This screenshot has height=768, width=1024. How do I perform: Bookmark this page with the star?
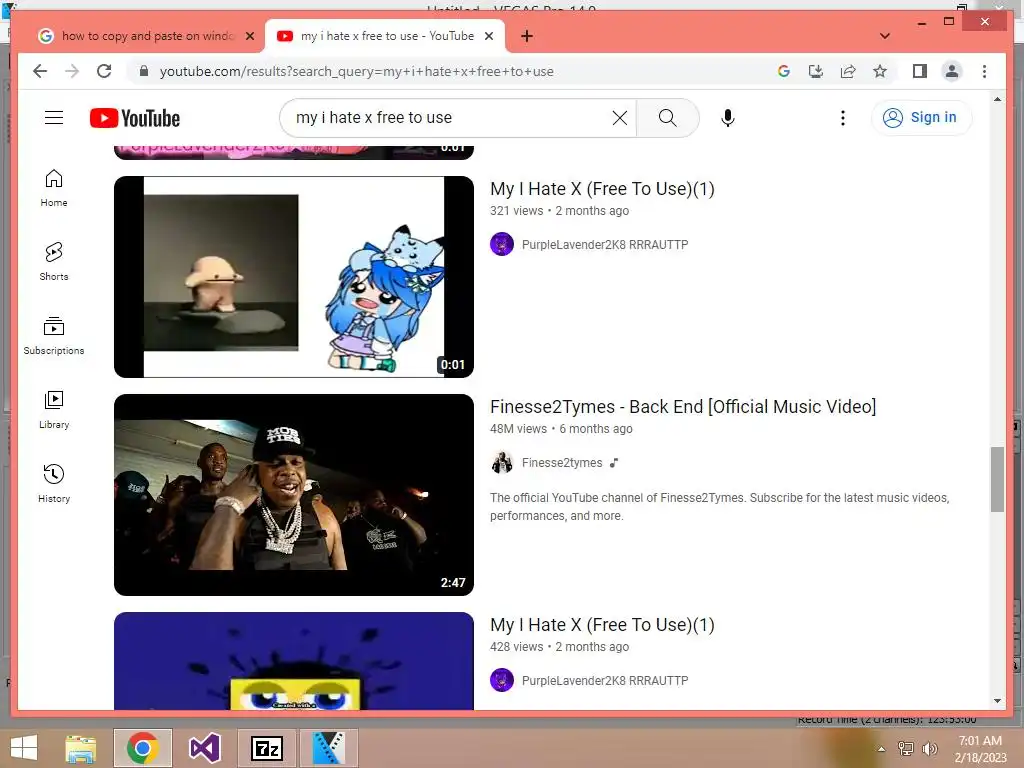(x=880, y=71)
